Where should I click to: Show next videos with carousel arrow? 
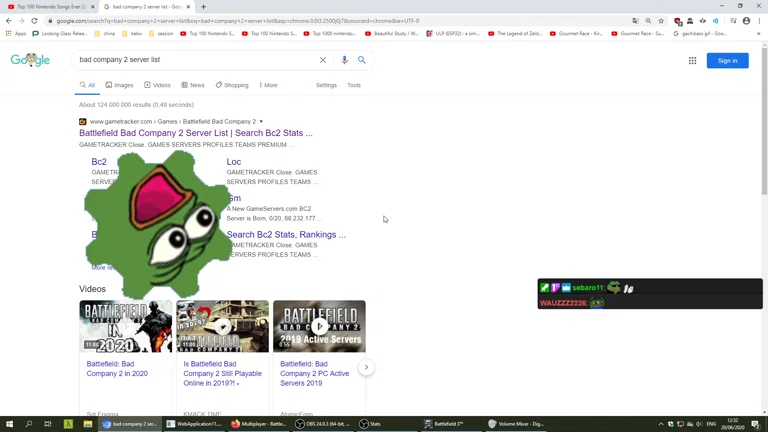tap(366, 367)
